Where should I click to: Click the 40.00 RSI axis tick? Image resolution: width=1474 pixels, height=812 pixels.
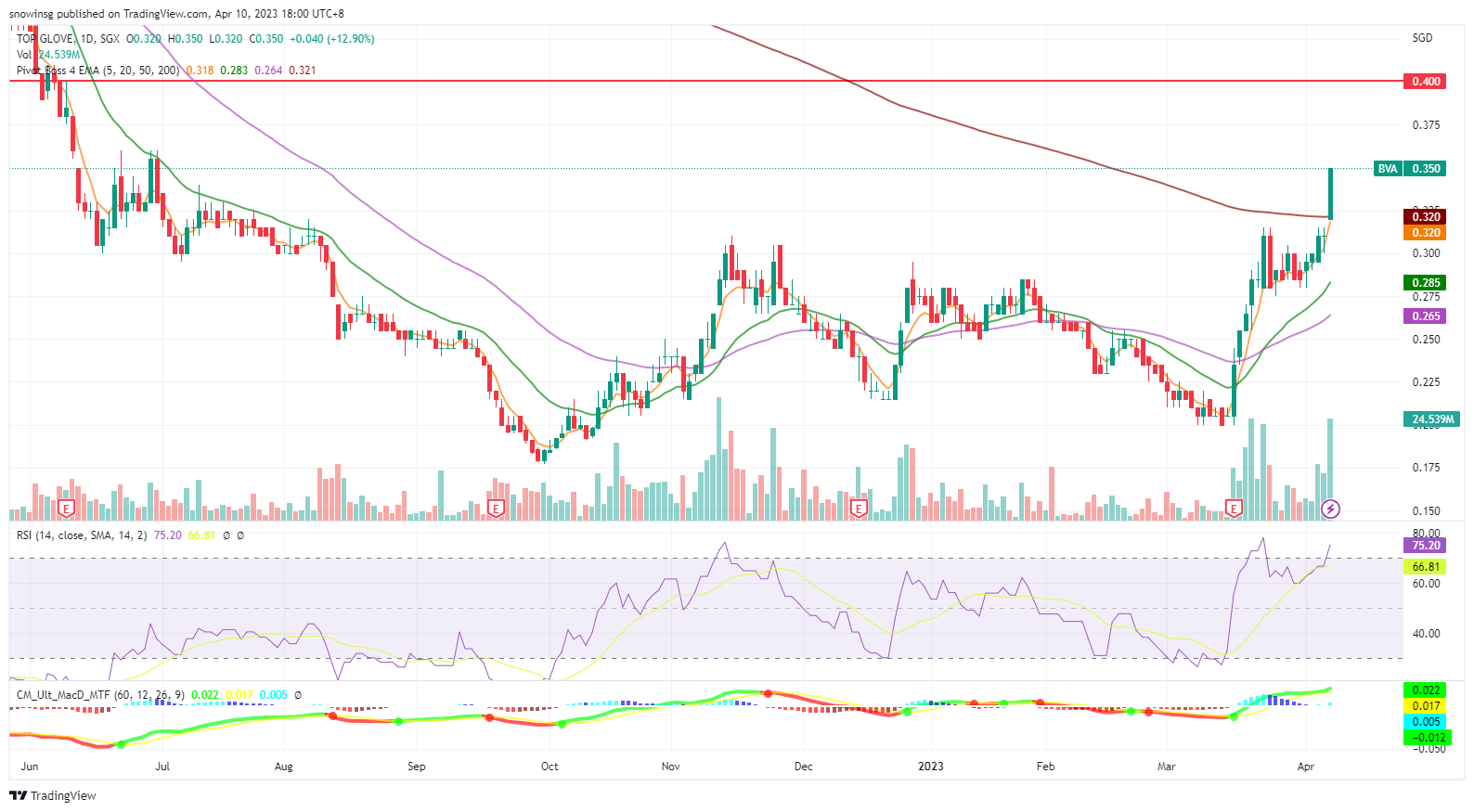pyautogui.click(x=1426, y=634)
